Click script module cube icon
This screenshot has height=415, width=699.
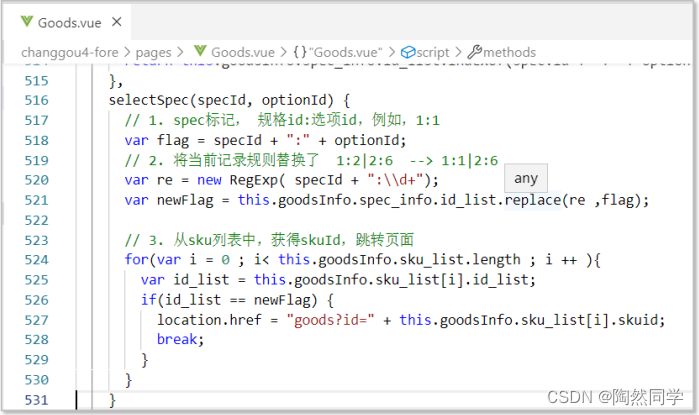(x=408, y=52)
